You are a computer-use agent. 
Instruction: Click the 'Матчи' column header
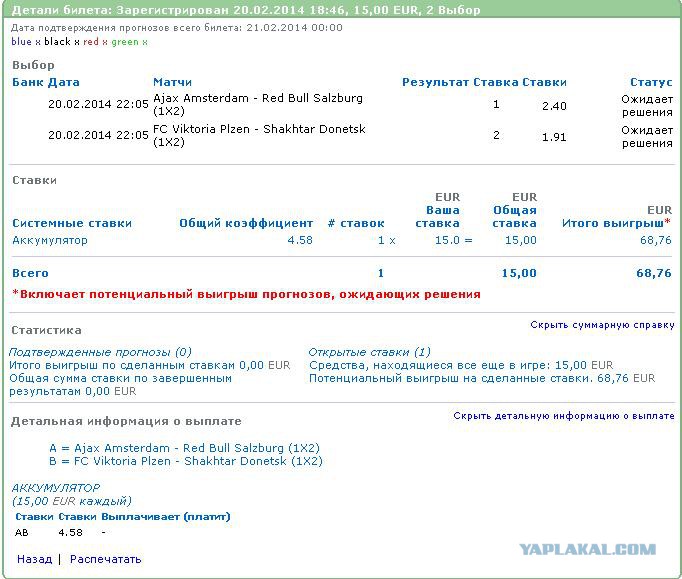point(172,82)
